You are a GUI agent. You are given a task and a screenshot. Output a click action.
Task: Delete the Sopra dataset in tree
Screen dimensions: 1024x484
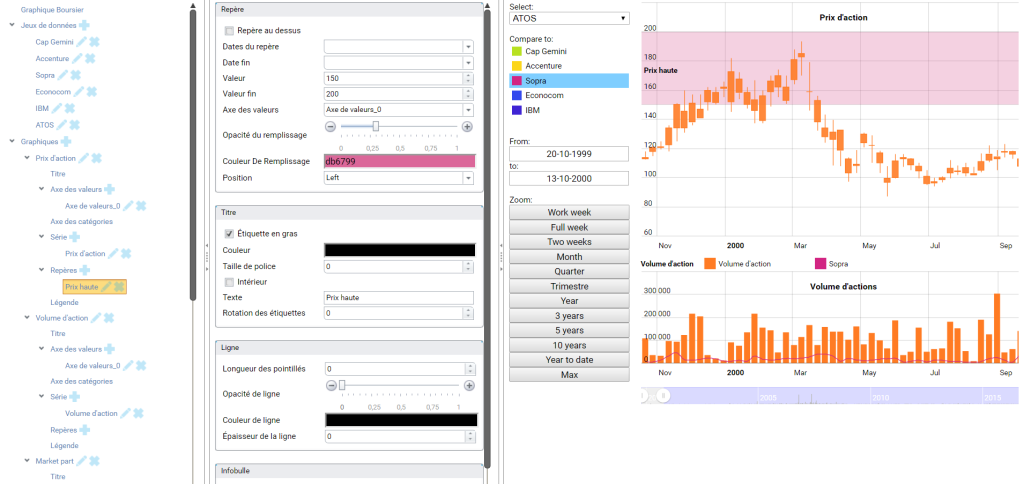pyautogui.click(x=76, y=75)
